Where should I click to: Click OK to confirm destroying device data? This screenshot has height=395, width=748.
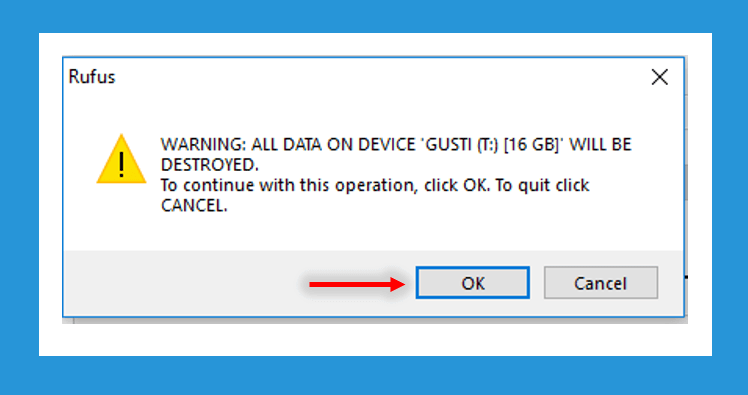pyautogui.click(x=472, y=283)
